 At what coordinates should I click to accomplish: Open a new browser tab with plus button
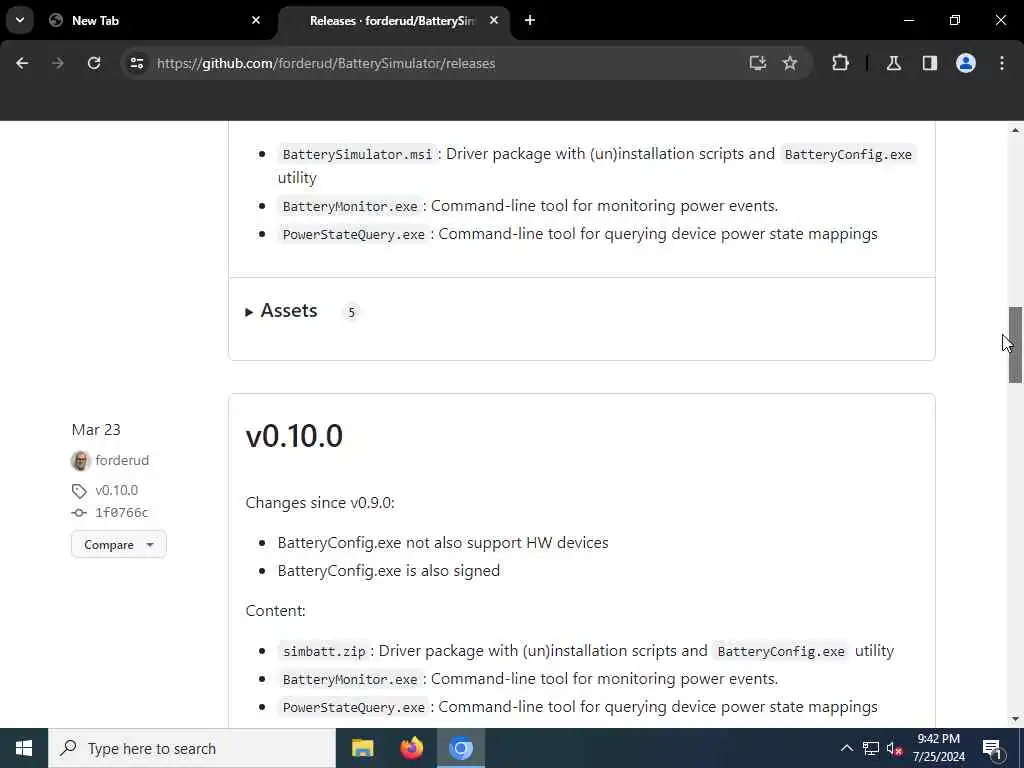coord(530,20)
